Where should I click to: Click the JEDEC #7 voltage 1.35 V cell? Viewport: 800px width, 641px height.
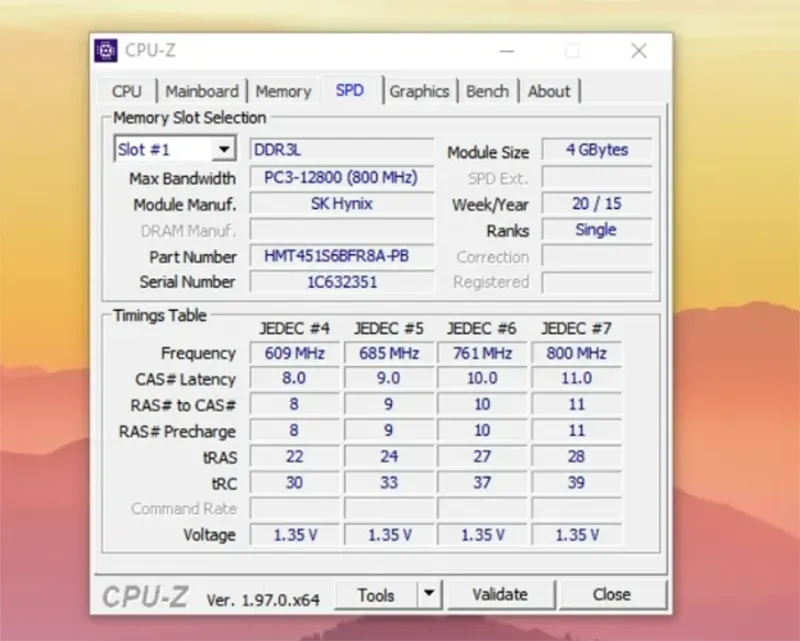click(x=577, y=535)
